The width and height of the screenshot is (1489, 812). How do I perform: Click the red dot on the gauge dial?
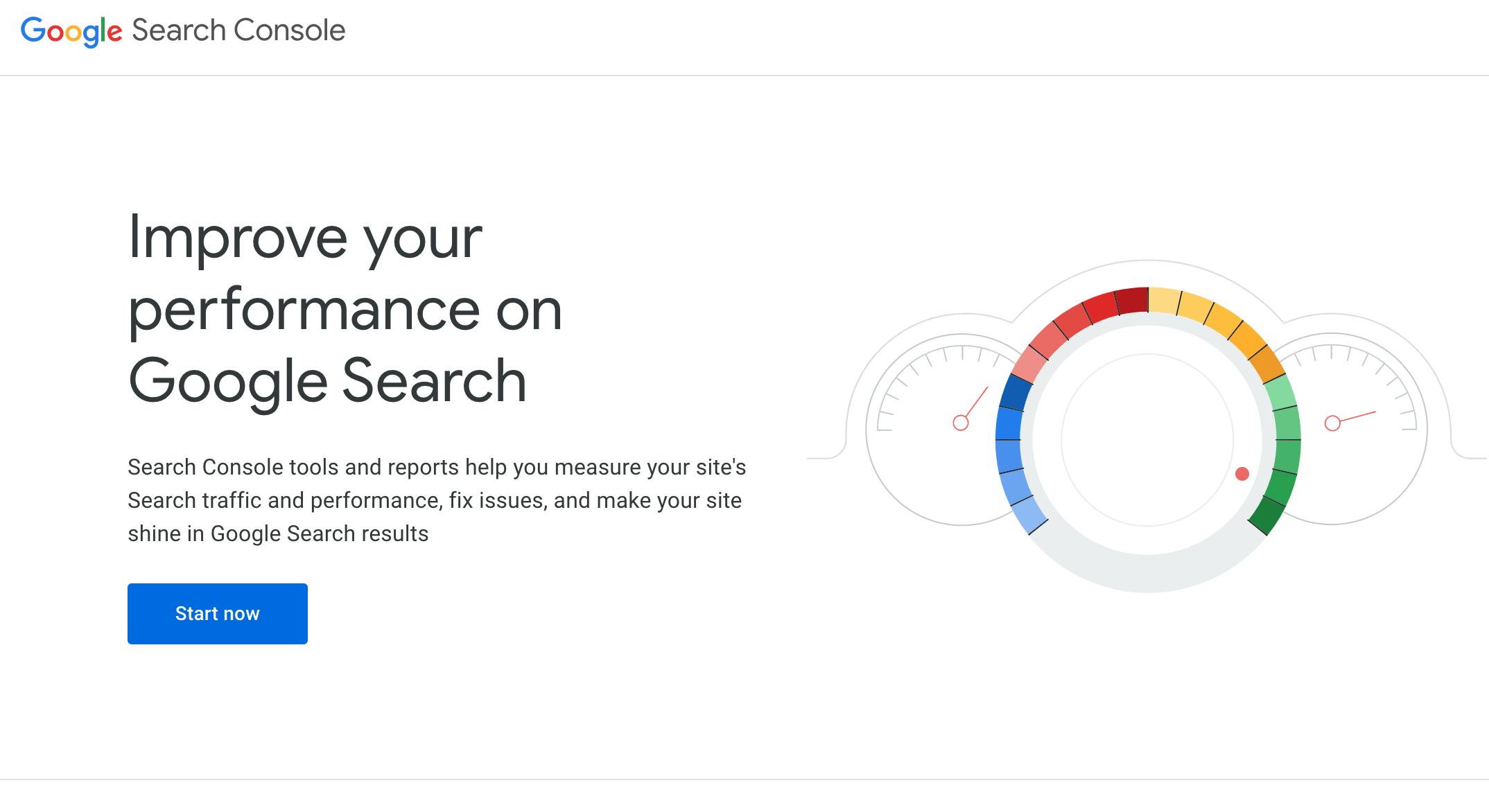coord(1242,474)
